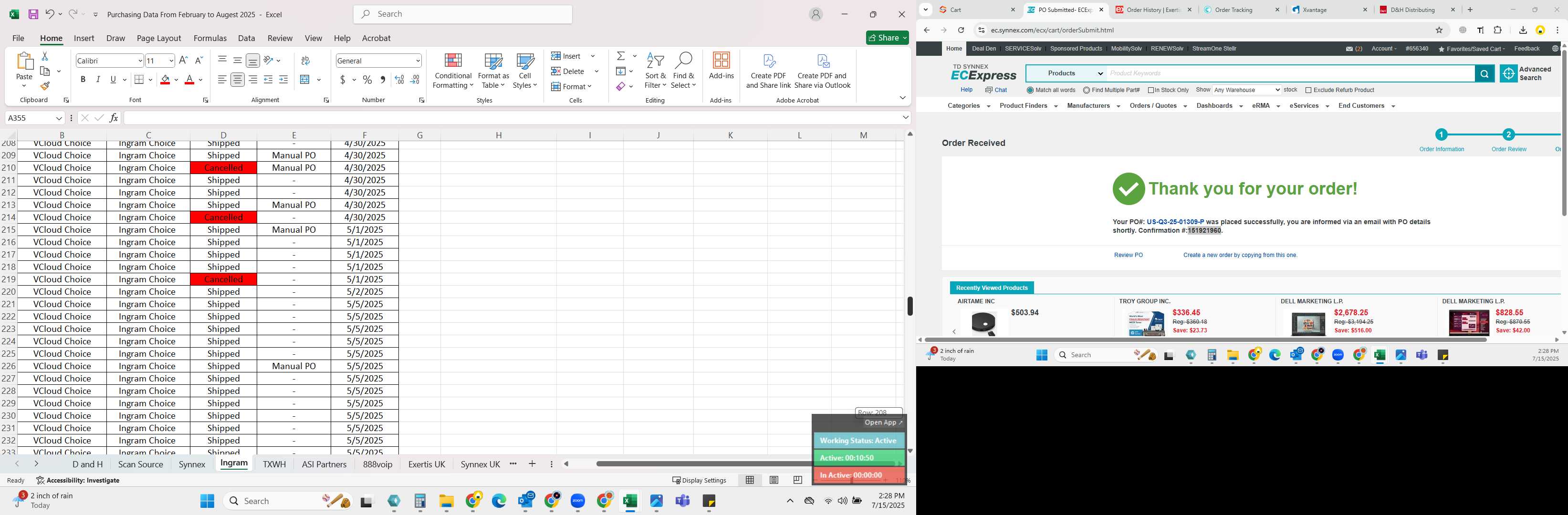Click the browser address bar
Image resolution: width=1568 pixels, height=515 pixels.
[x=1208, y=30]
